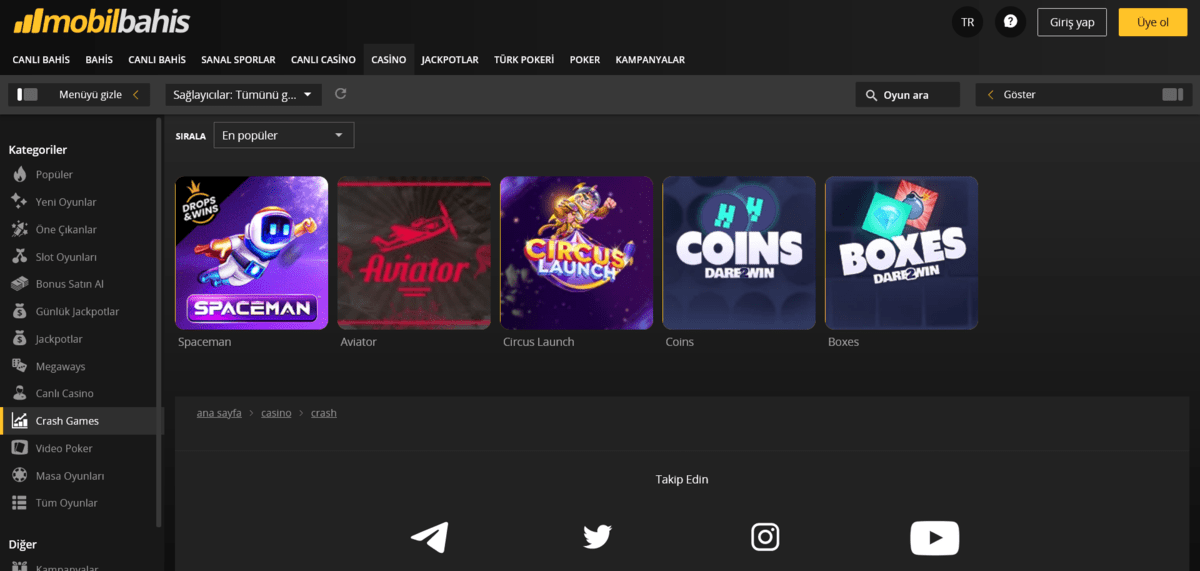The image size is (1200, 571).
Task: Select the CASİNO nav tab
Action: [389, 60]
